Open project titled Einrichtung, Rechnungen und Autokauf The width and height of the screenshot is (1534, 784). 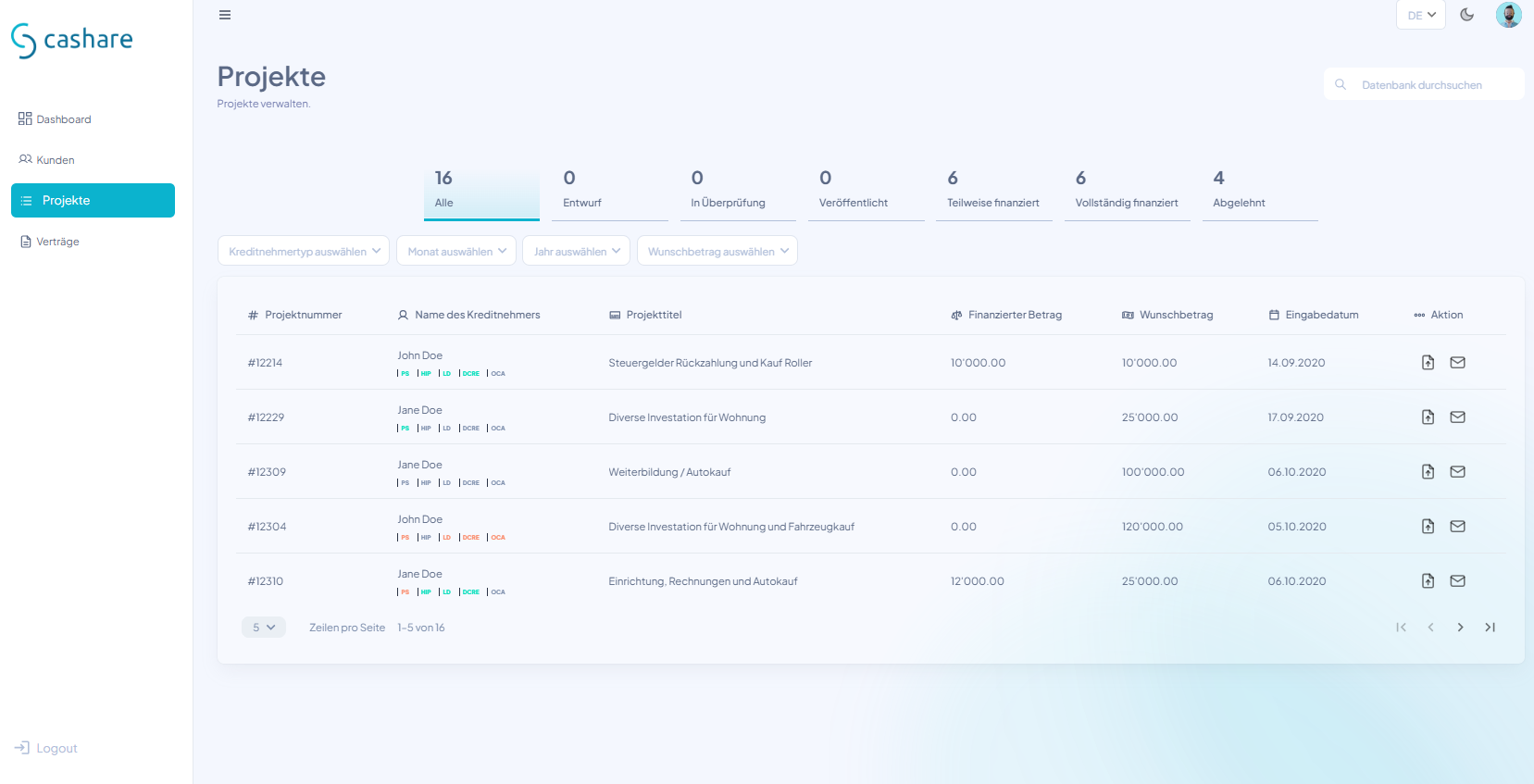[703, 581]
